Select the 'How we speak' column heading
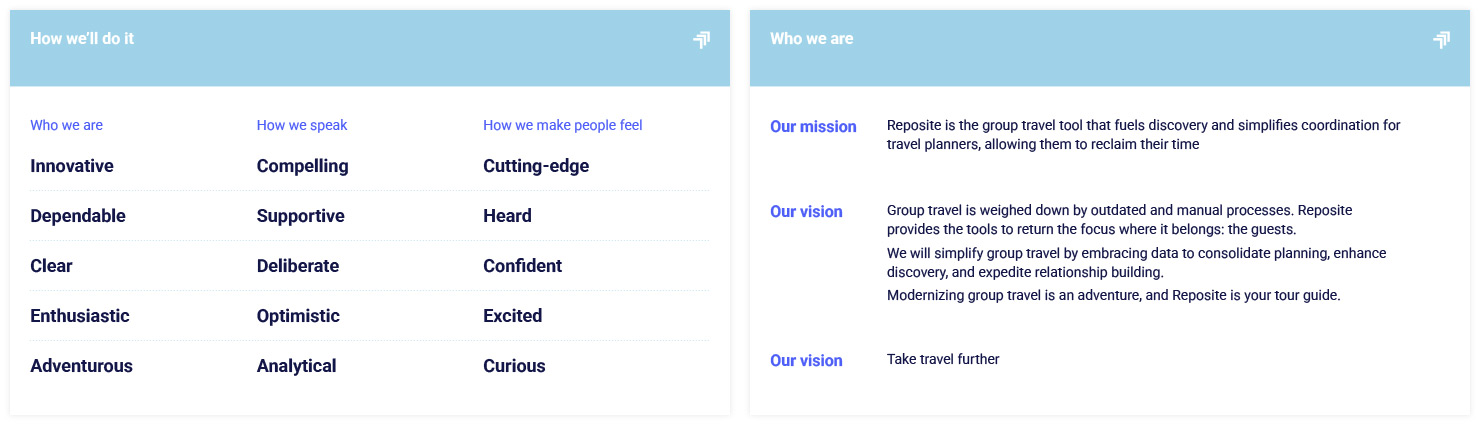This screenshot has height=425, width=1480. click(302, 125)
